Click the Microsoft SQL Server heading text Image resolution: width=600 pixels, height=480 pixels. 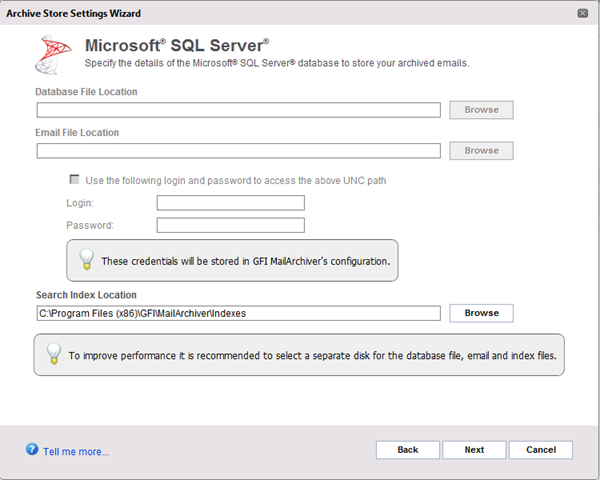[x=177, y=46]
